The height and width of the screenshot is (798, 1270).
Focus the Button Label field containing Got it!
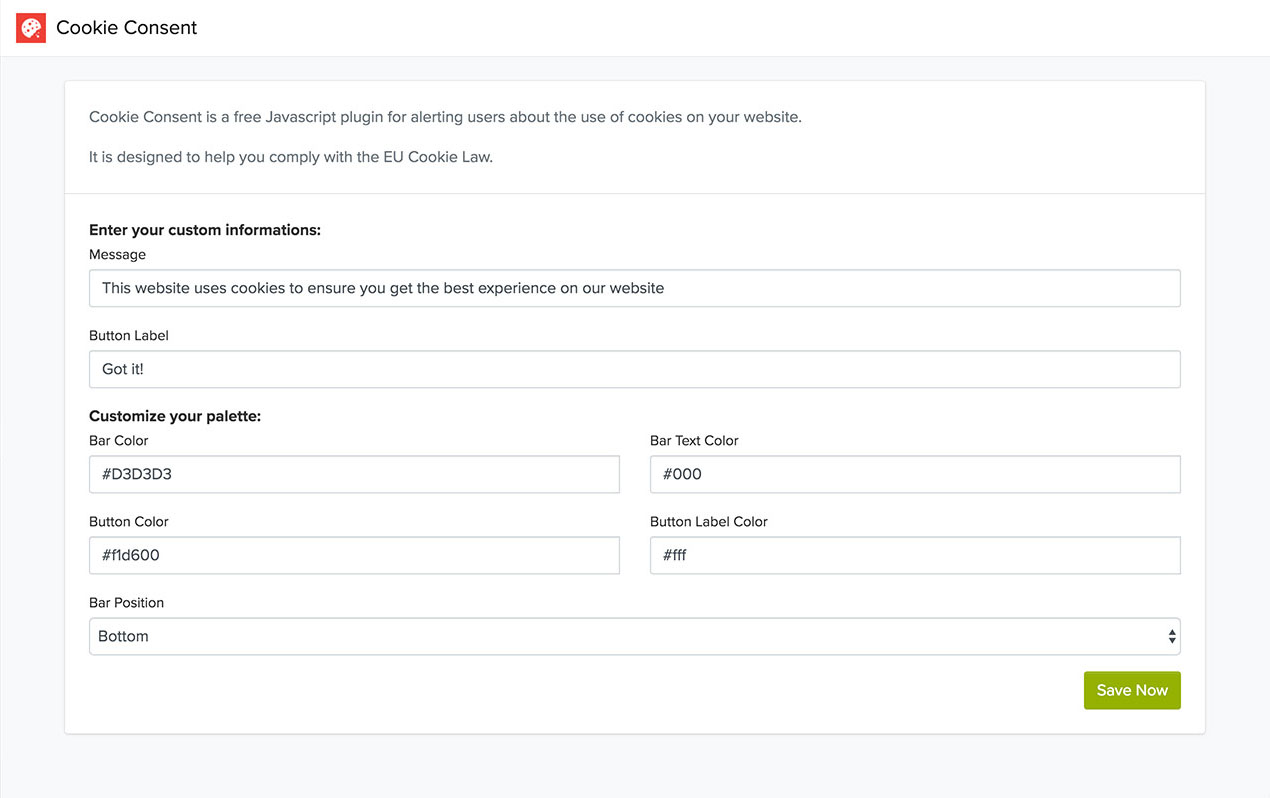click(x=634, y=369)
